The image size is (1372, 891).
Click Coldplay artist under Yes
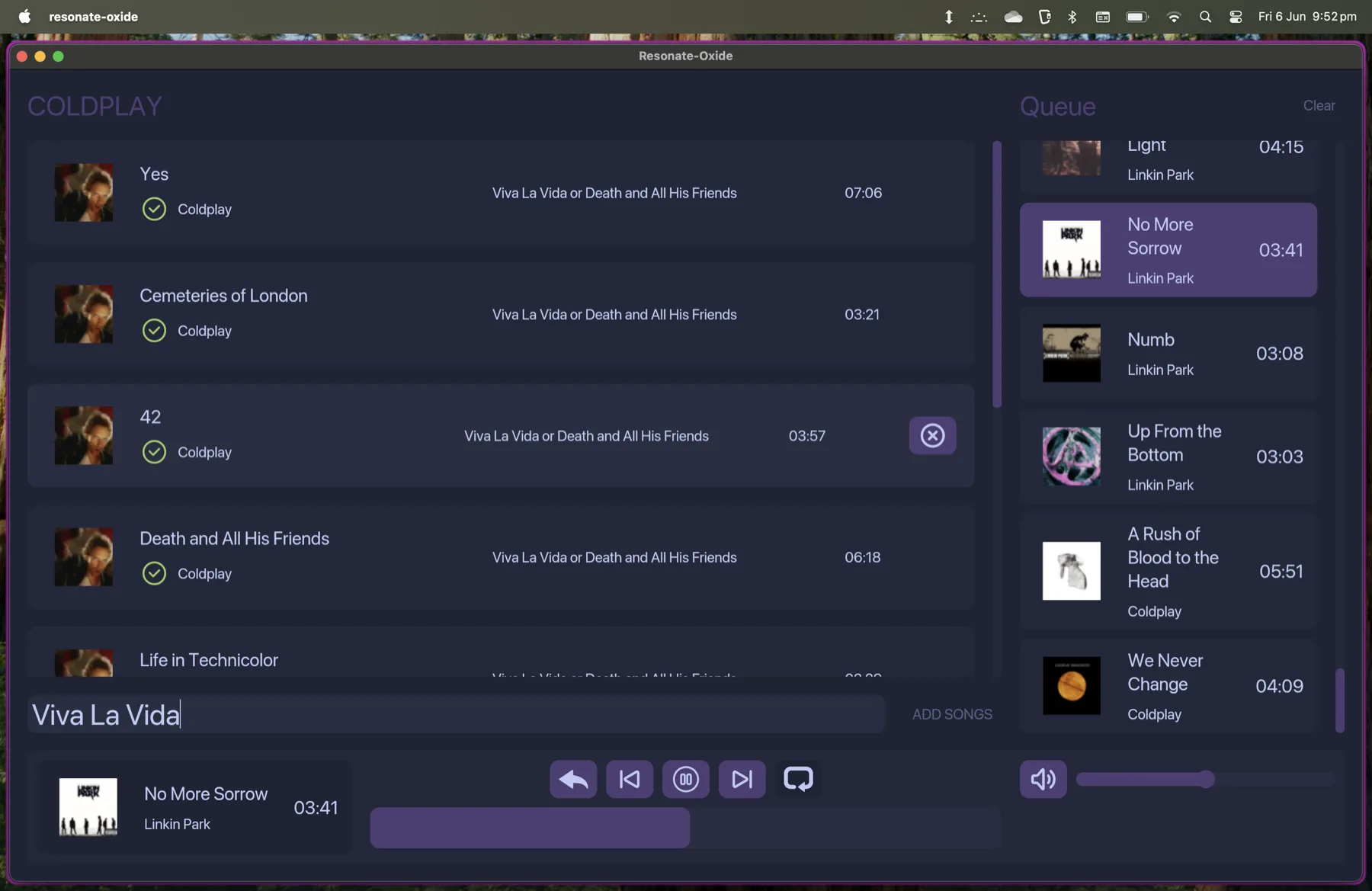pyautogui.click(x=204, y=210)
